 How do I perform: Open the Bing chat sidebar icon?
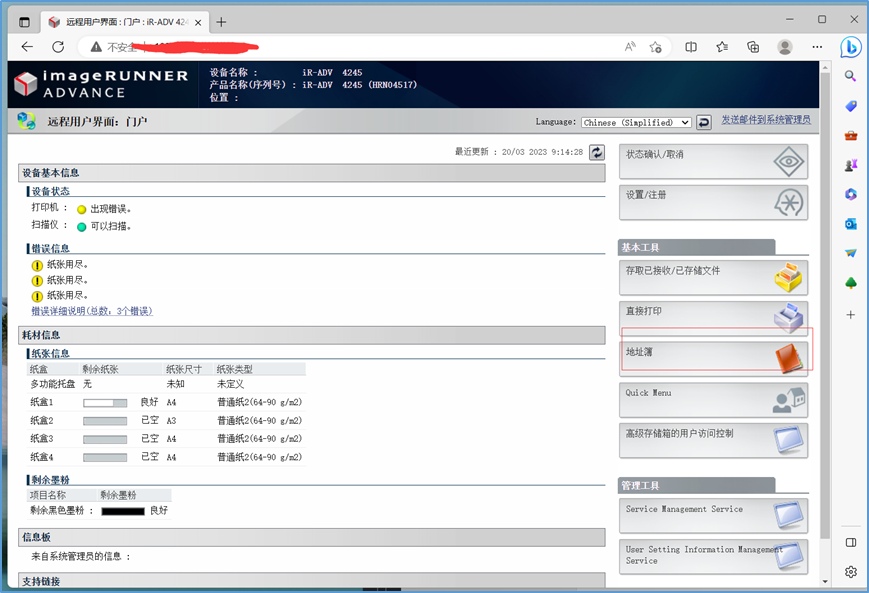tap(851, 47)
